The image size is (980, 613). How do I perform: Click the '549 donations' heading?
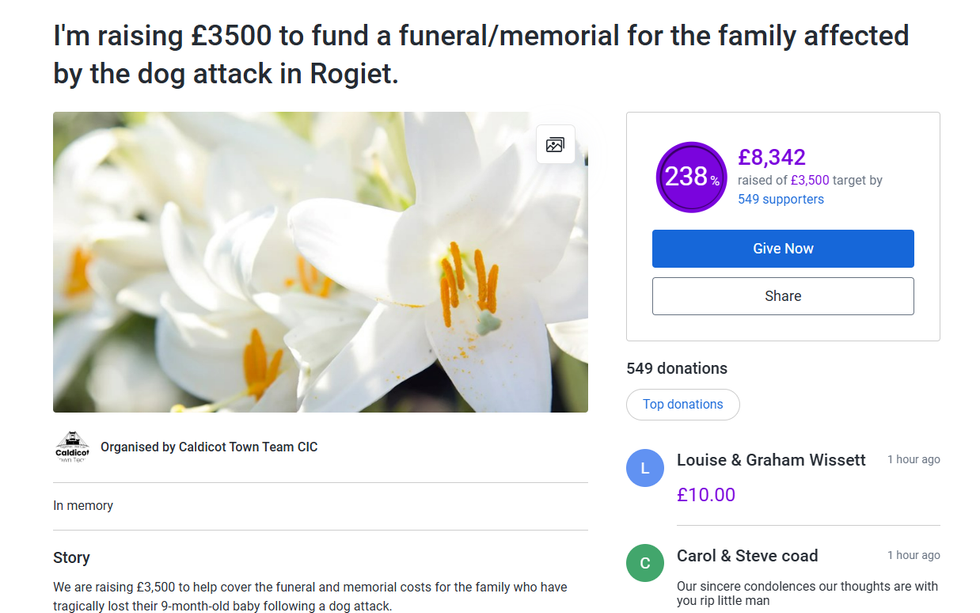[677, 368]
